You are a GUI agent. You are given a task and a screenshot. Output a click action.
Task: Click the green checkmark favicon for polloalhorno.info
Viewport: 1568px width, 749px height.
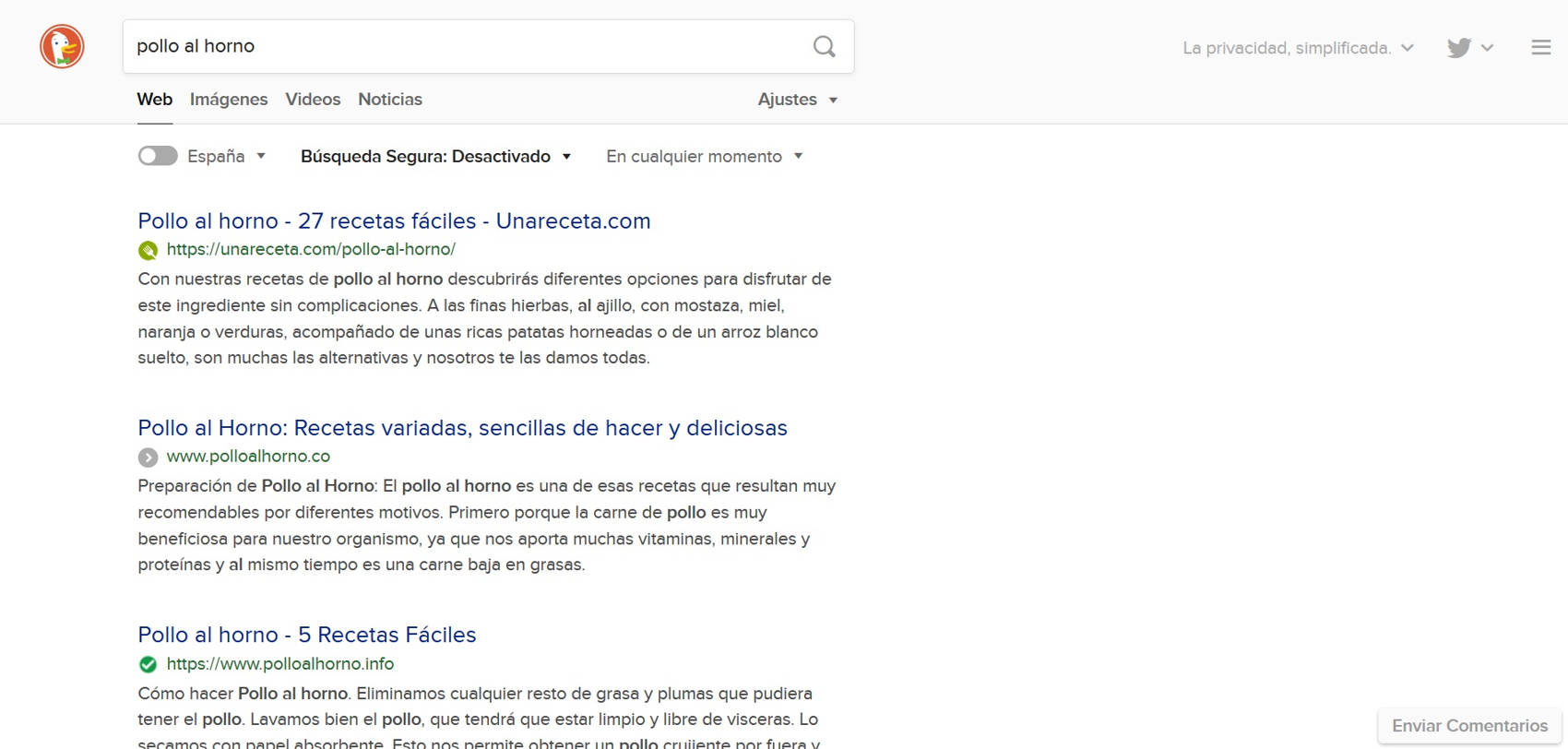tap(148, 664)
